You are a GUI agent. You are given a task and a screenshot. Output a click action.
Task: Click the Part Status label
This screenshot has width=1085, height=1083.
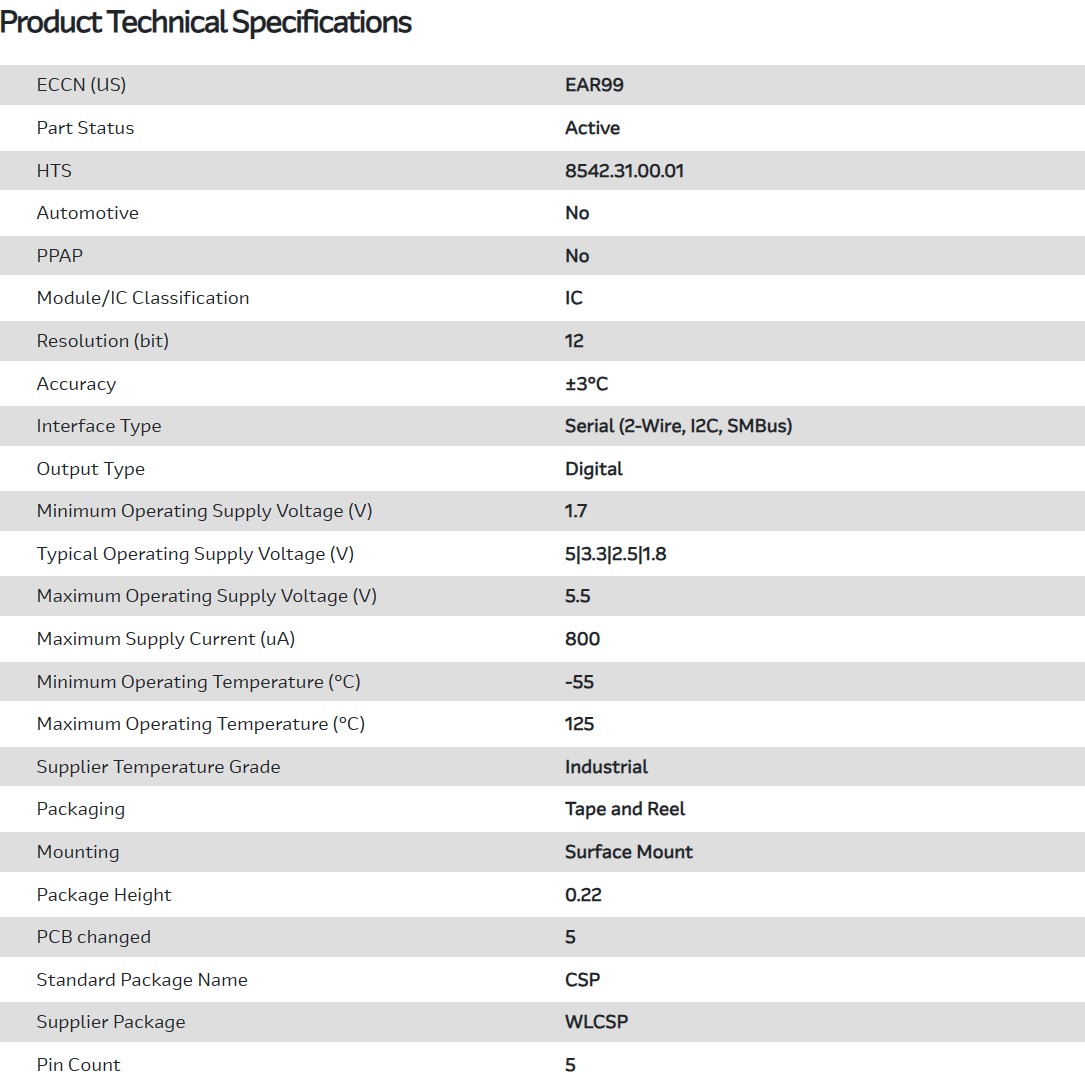click(x=85, y=128)
